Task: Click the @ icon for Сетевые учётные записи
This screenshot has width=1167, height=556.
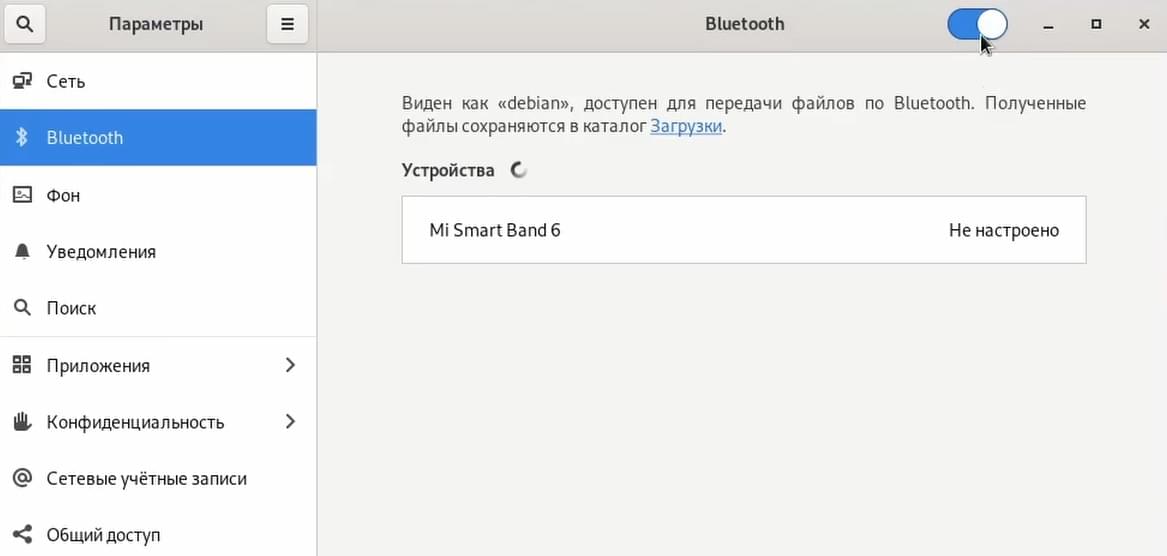Action: coord(23,478)
